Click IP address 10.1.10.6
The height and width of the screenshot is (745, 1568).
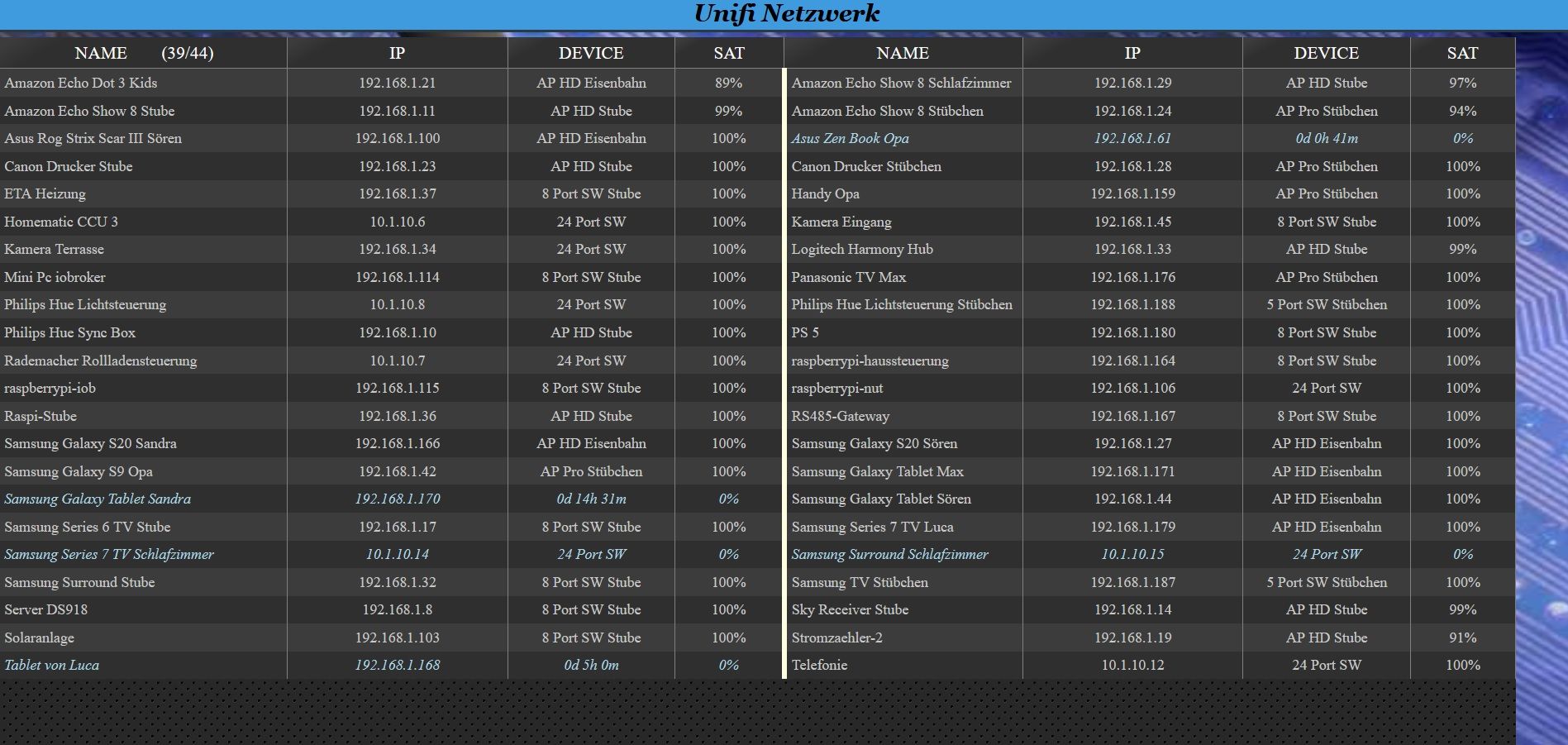397,222
